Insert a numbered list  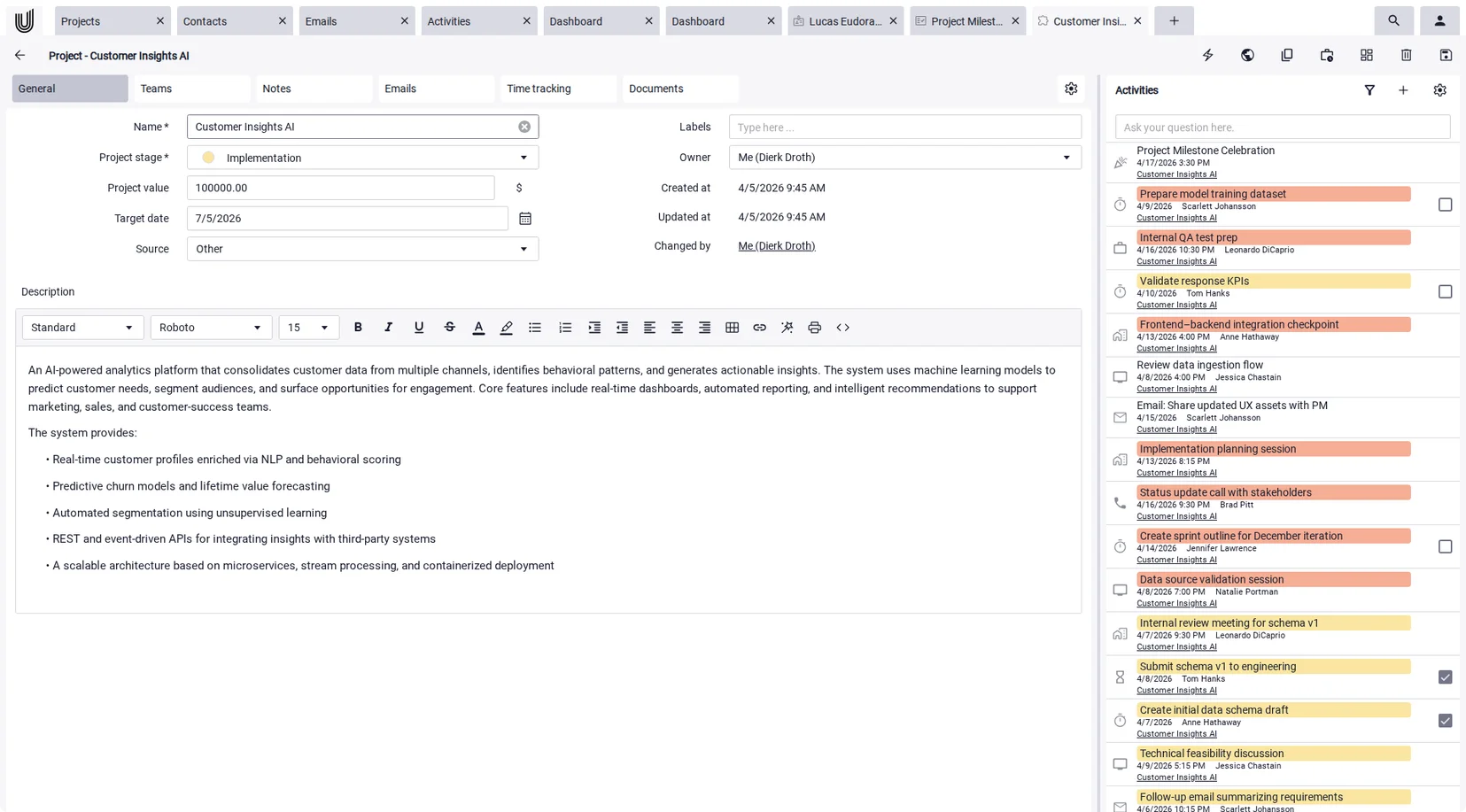(565, 328)
